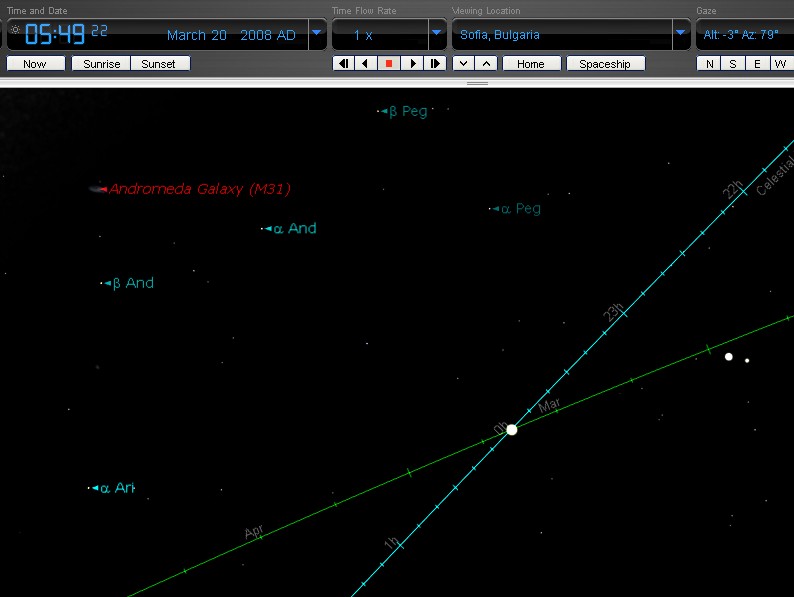Face east with E gaze button
Screen dimensions: 794x597
[x=756, y=63]
